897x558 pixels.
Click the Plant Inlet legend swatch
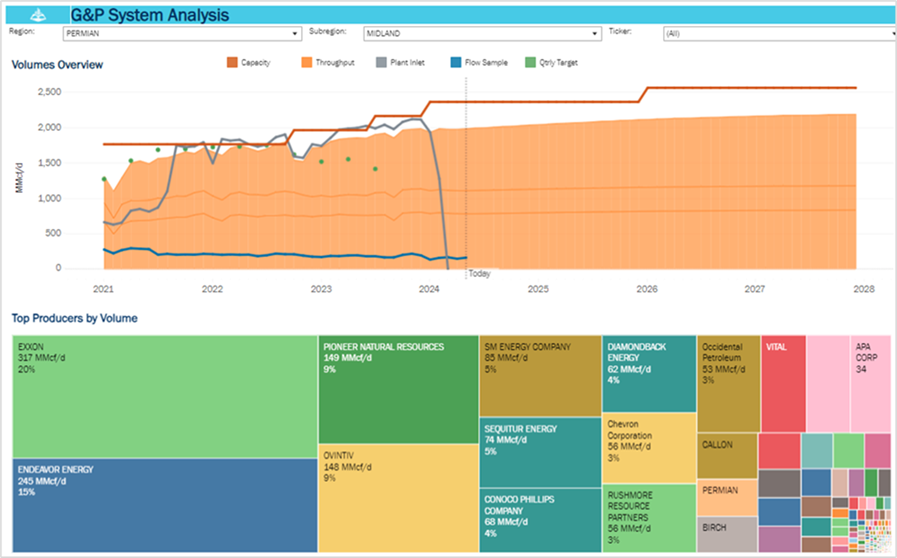click(x=381, y=62)
